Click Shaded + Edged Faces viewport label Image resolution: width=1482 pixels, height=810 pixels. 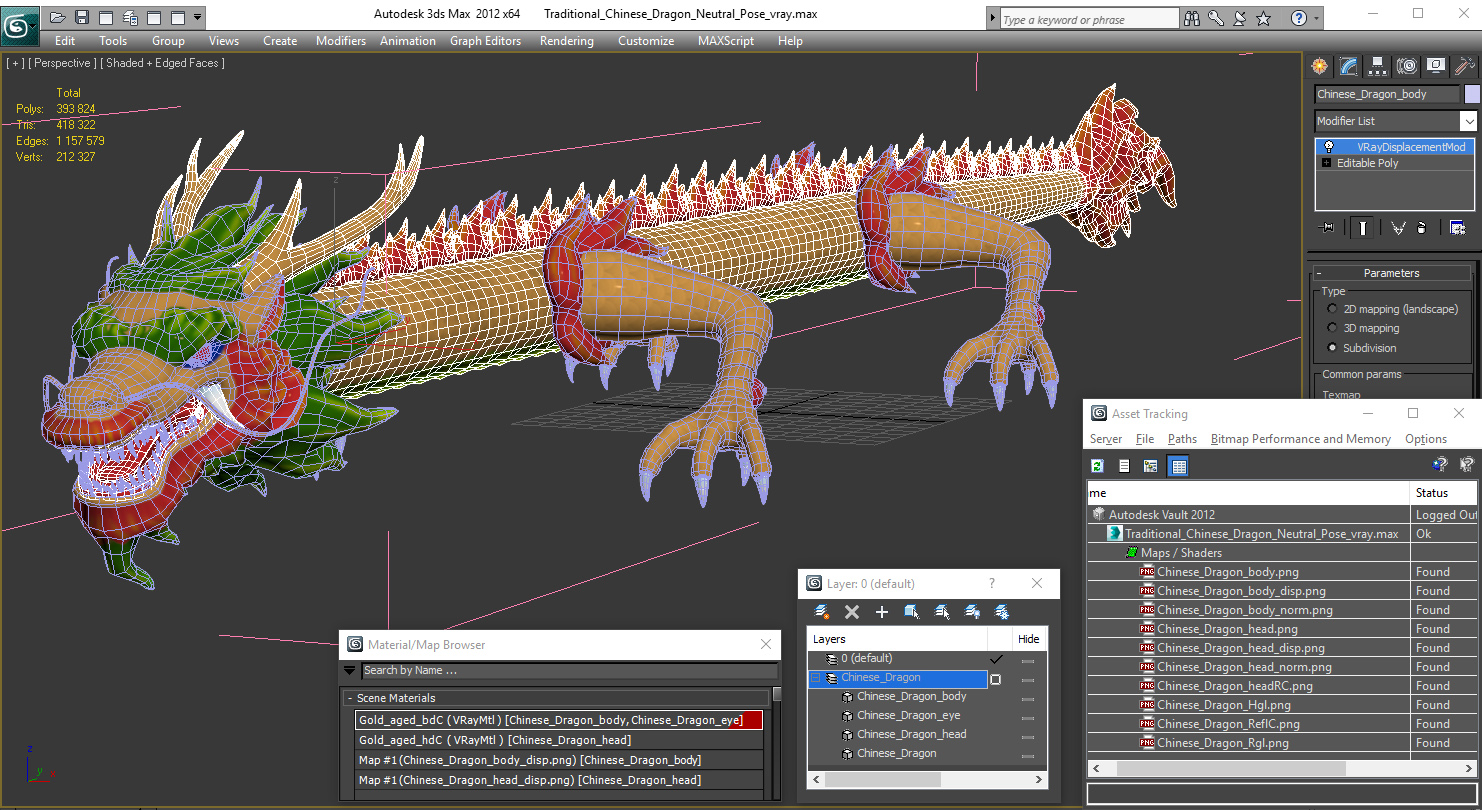click(164, 63)
